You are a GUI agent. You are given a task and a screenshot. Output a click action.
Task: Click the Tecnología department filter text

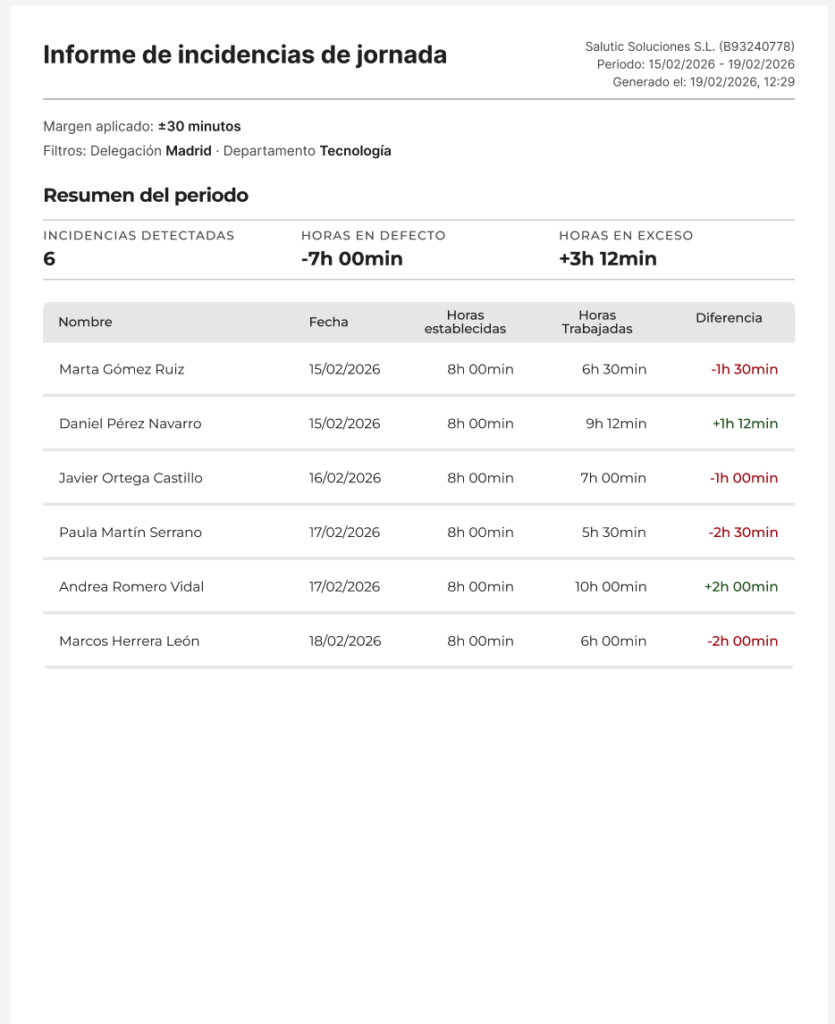[355, 151]
